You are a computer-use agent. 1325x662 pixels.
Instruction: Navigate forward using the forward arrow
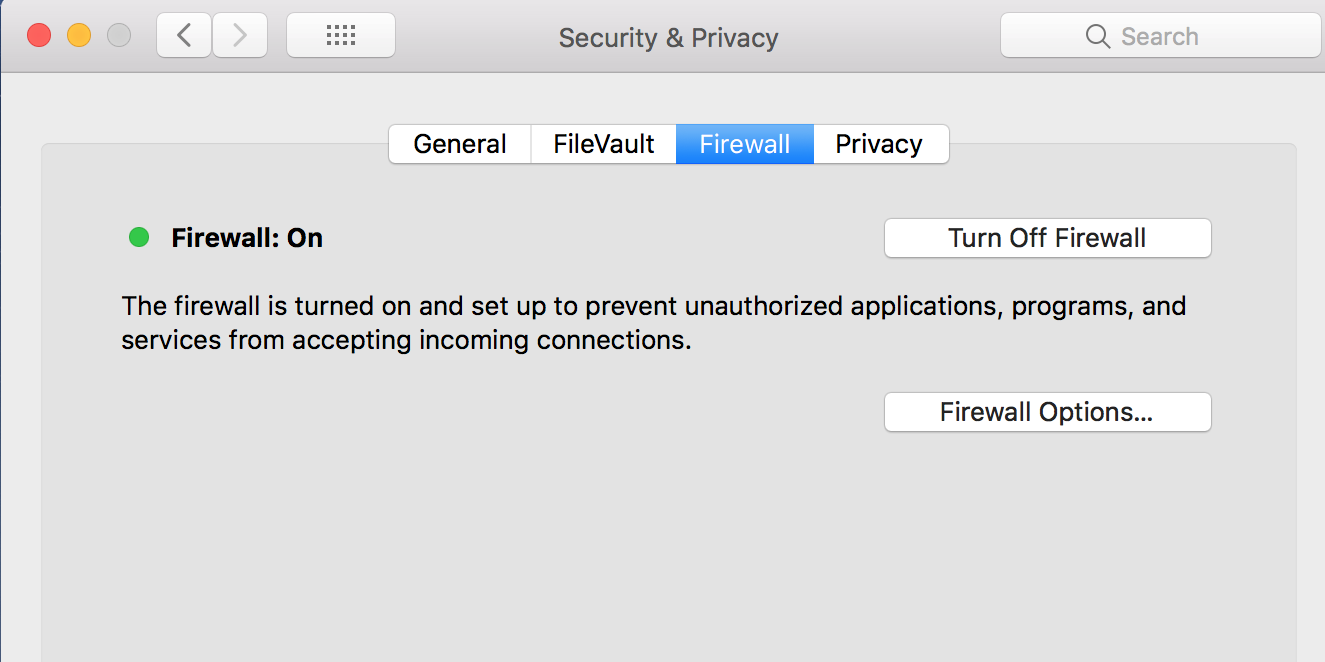coord(239,34)
